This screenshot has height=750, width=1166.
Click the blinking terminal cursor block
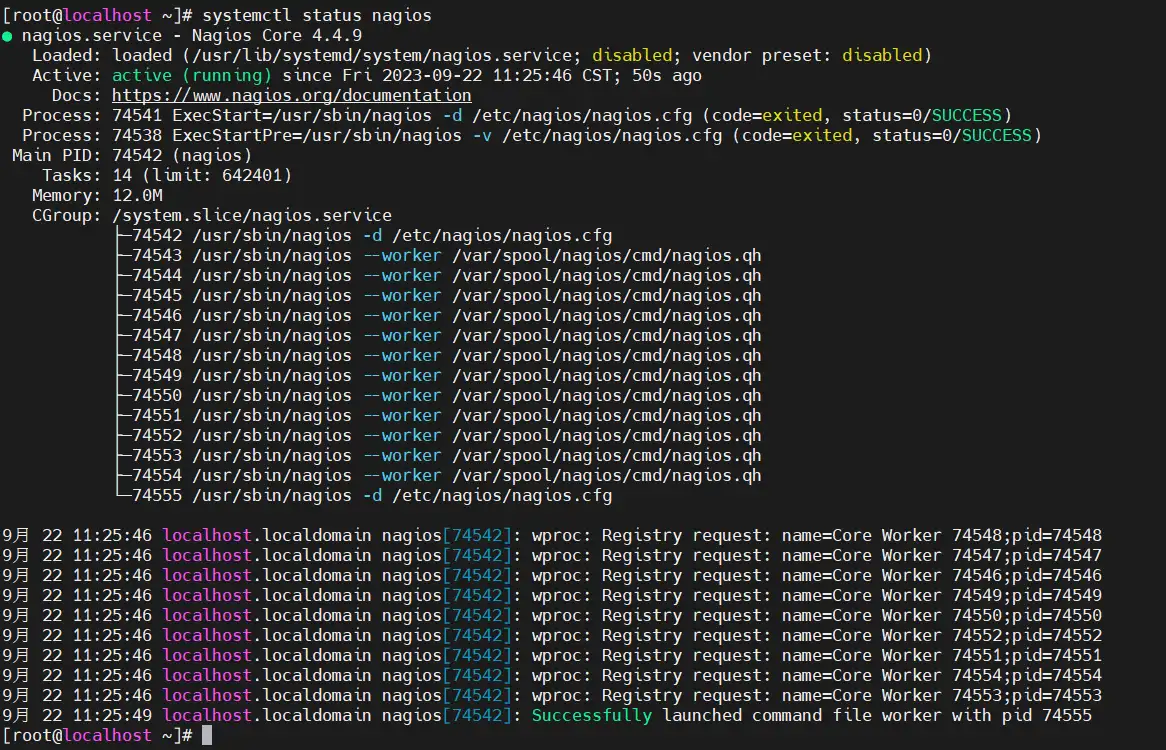pyautogui.click(x=208, y=735)
